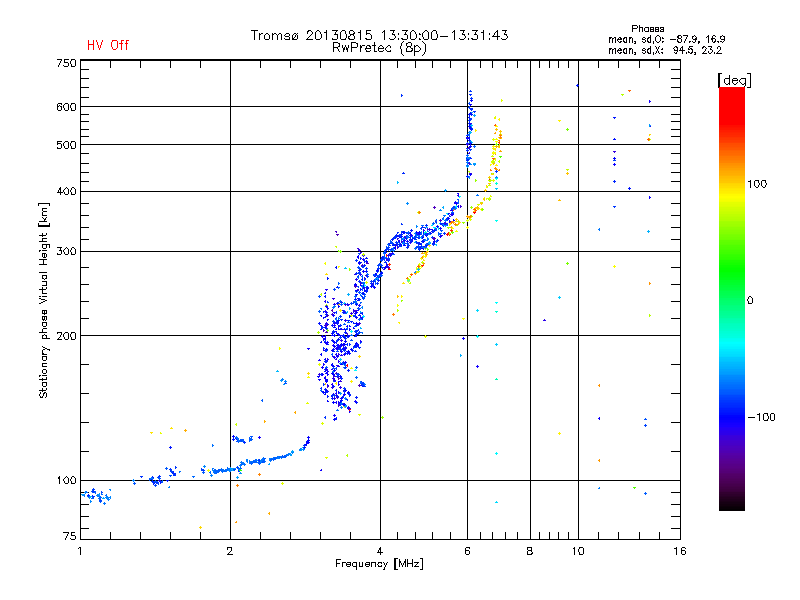
Task: Click the y-axis tick label '75'
Action: pyautogui.click(x=70, y=536)
